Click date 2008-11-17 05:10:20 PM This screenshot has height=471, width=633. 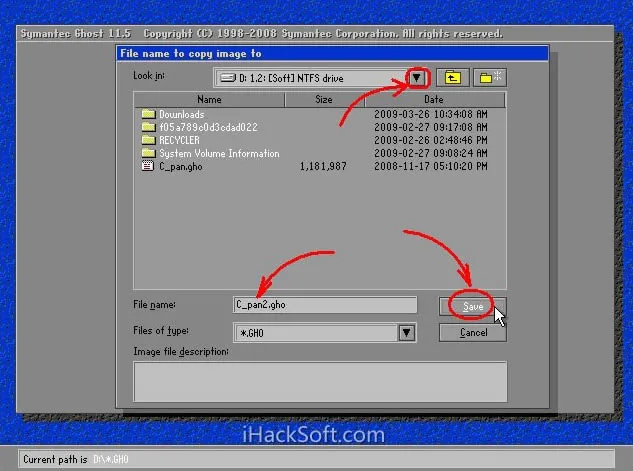tap(431, 166)
